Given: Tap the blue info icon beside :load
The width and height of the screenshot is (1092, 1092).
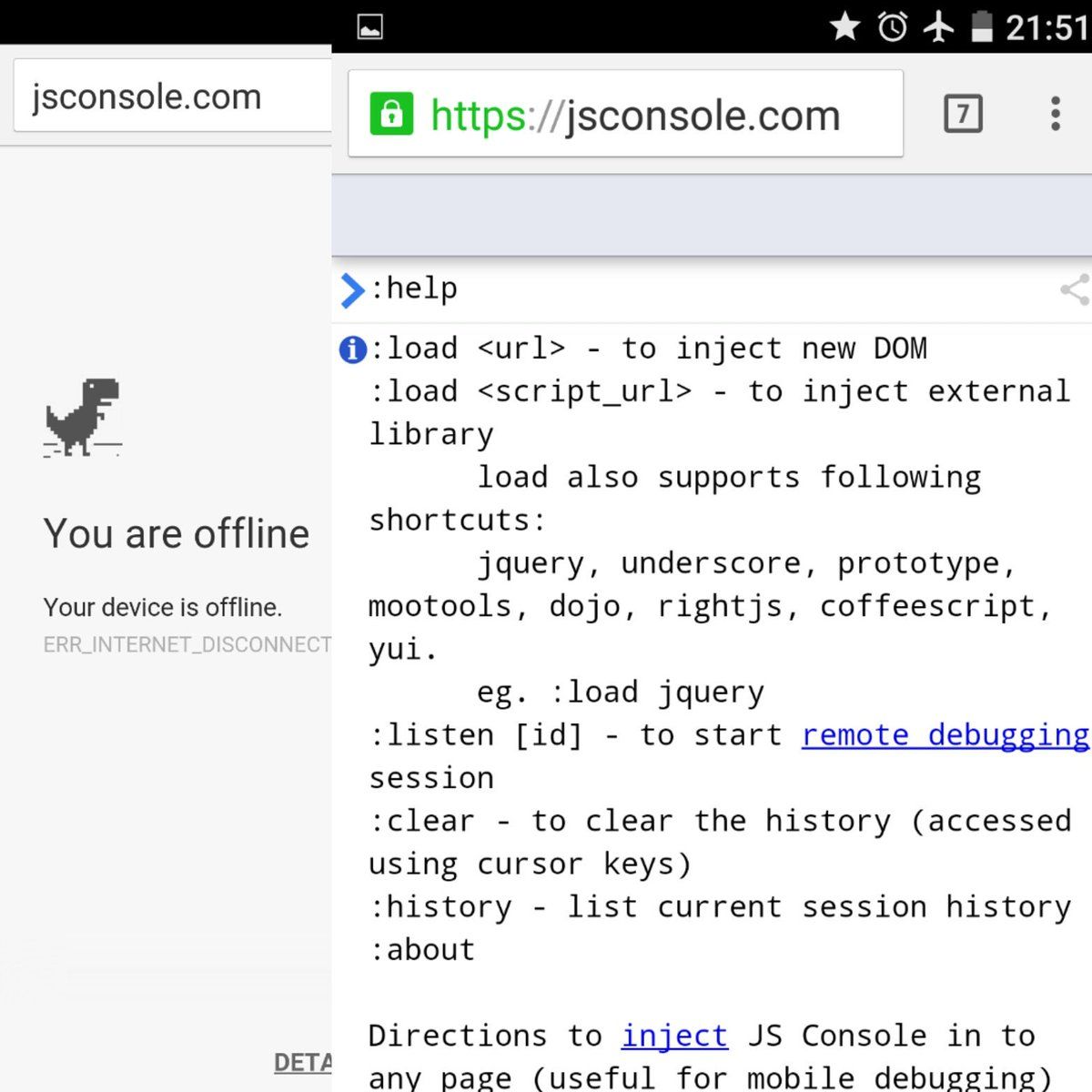Looking at the screenshot, I should point(352,349).
